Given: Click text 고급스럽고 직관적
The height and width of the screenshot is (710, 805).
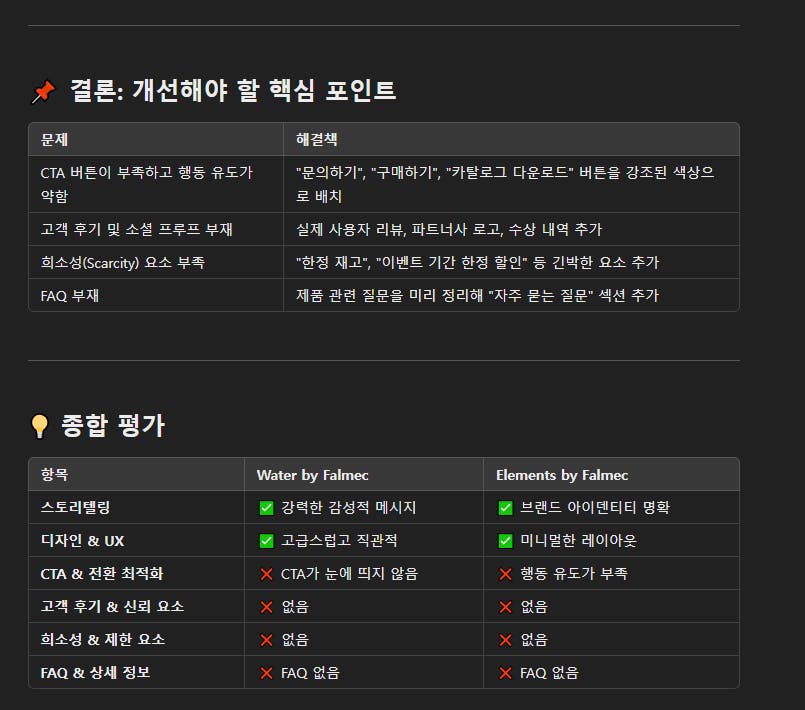Looking at the screenshot, I should pos(339,541).
